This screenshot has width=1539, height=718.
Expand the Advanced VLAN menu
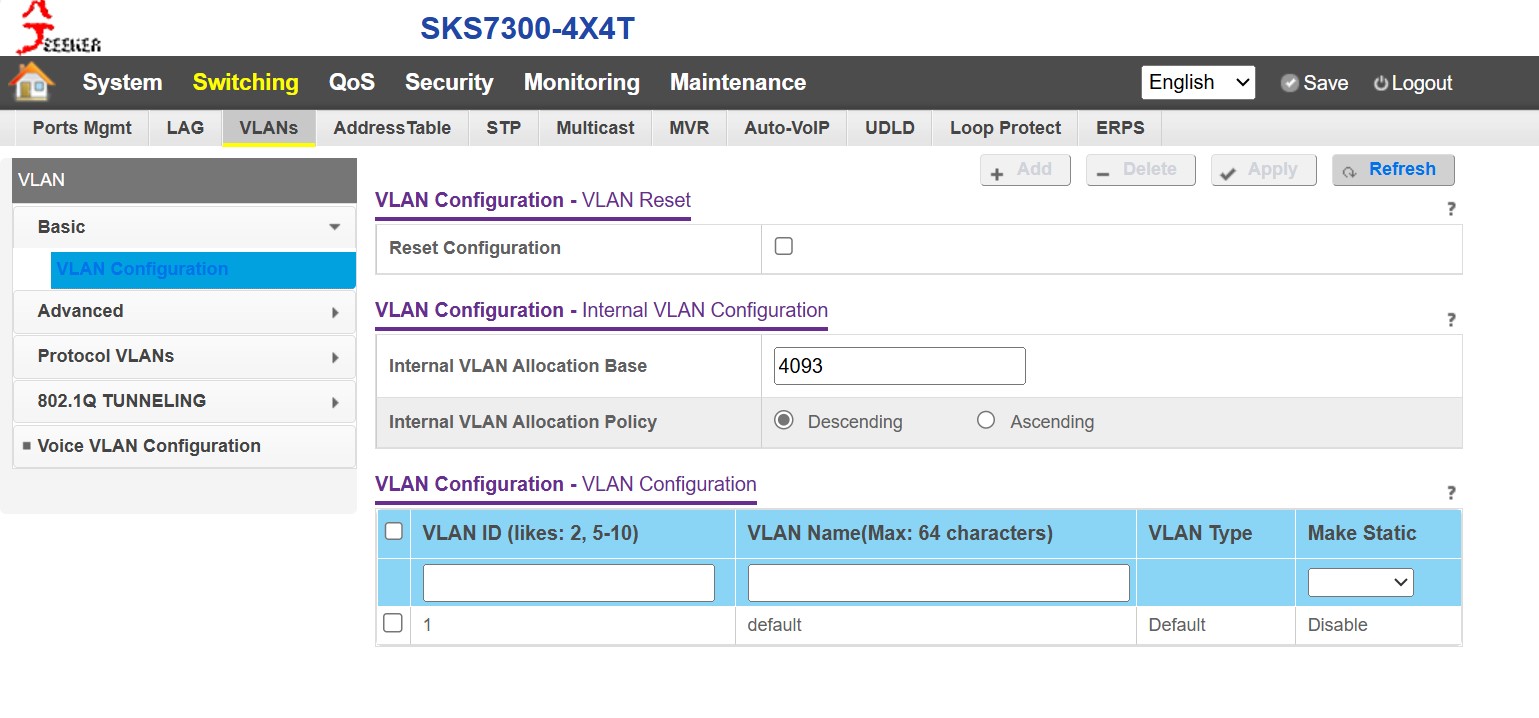pyautogui.click(x=184, y=311)
